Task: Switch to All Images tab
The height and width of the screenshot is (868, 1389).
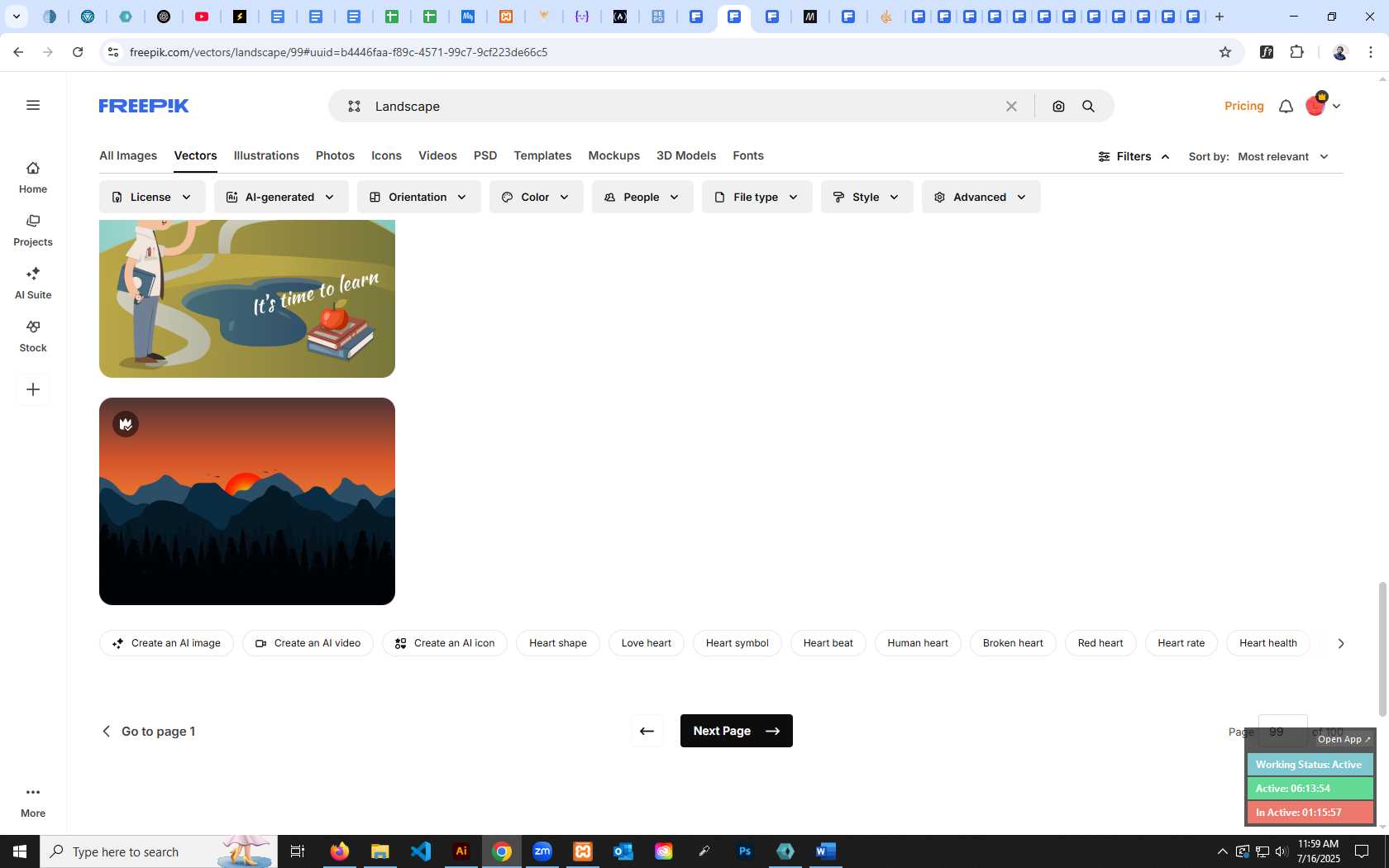Action: 128,155
